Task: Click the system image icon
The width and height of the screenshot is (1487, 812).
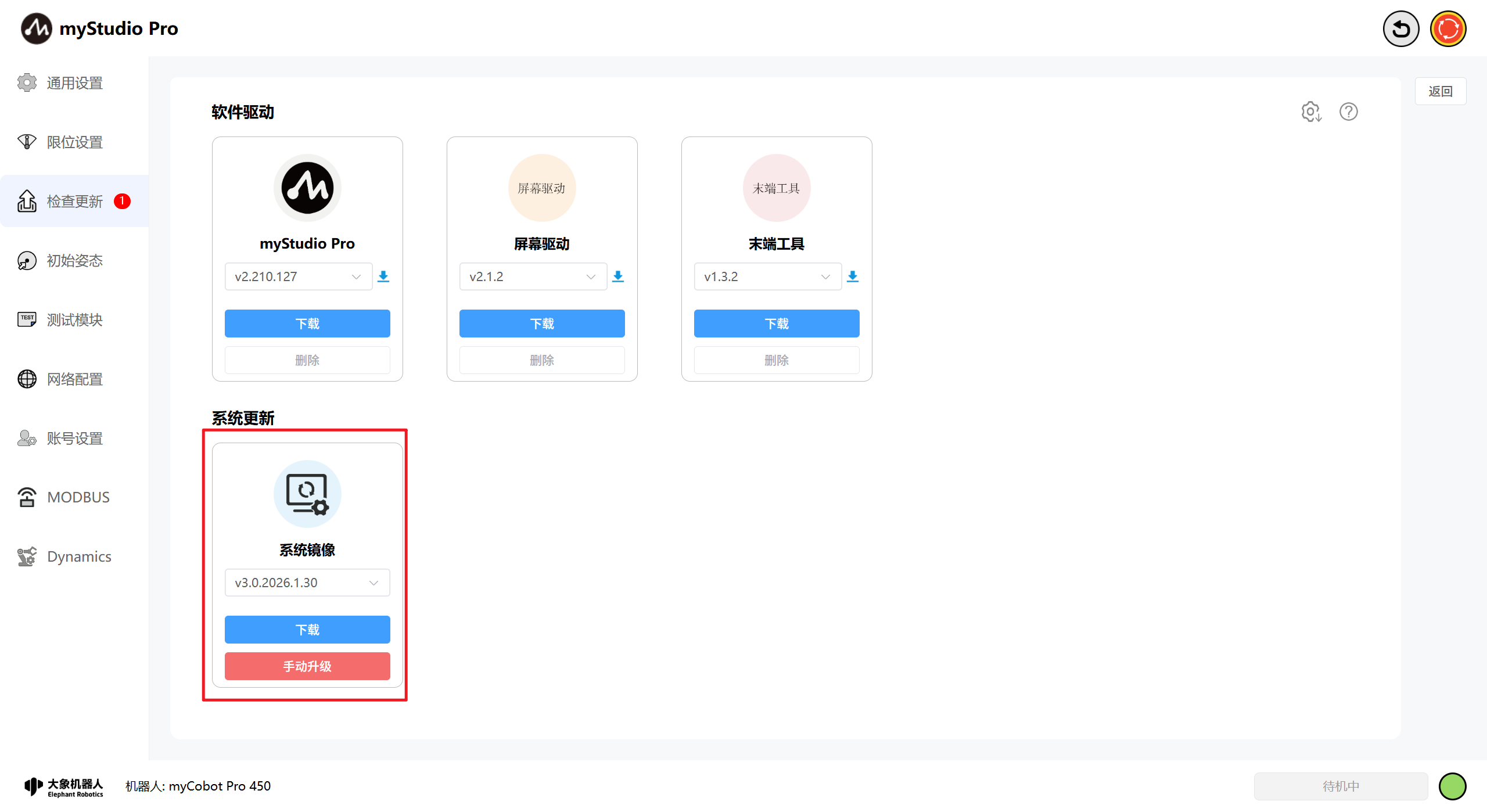Action: click(307, 494)
